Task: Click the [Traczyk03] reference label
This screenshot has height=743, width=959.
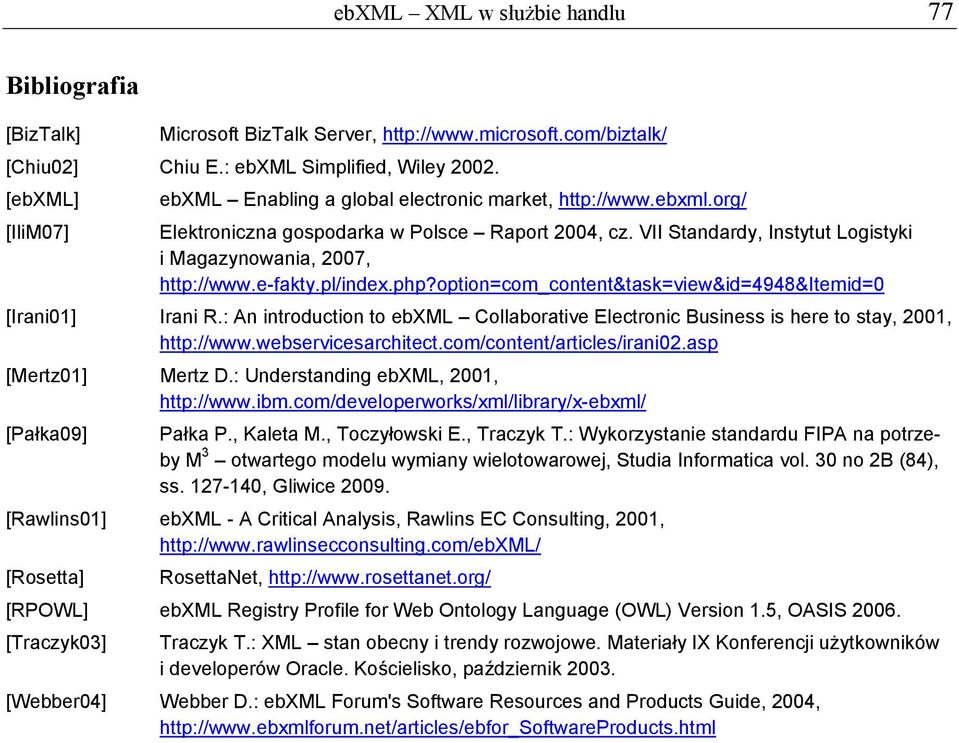Action: pos(56,643)
